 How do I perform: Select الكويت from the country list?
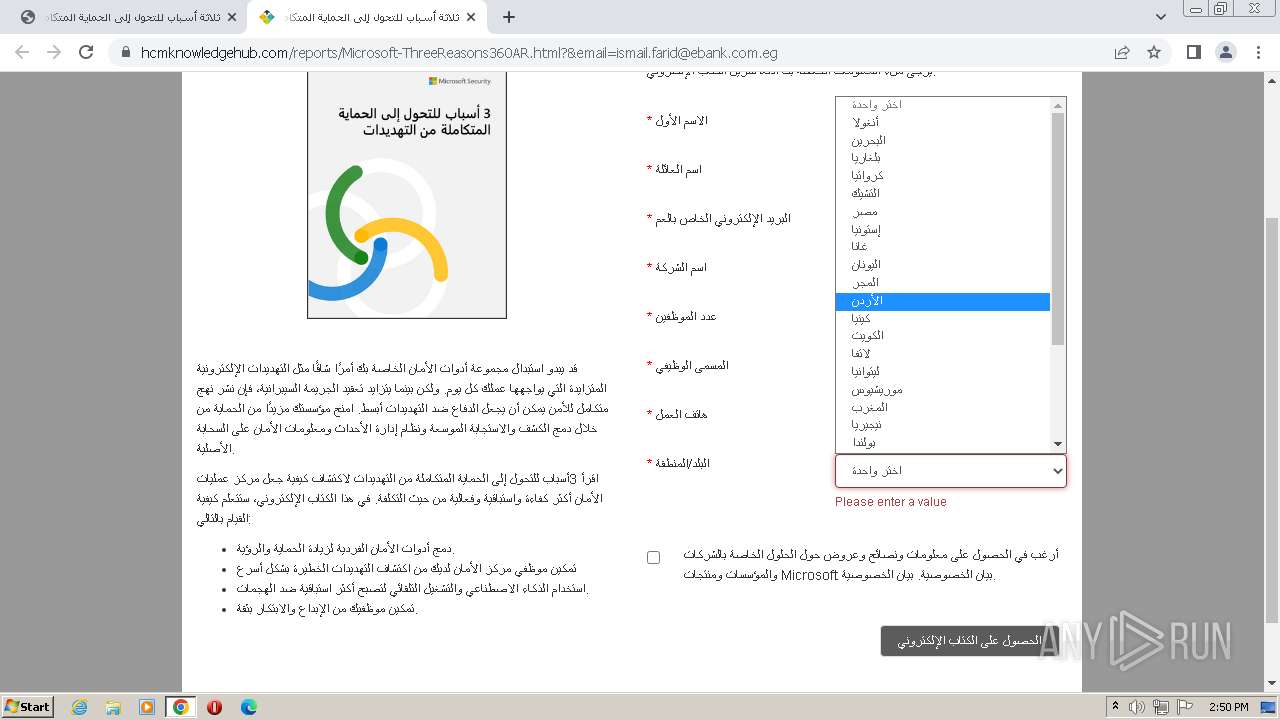(943, 336)
